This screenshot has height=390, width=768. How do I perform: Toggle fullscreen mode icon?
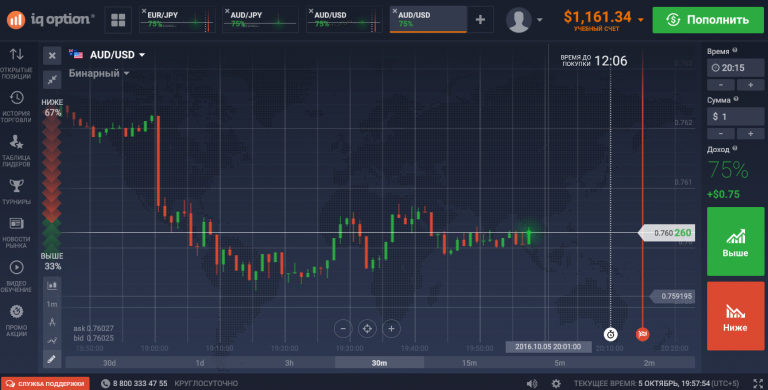tap(758, 384)
